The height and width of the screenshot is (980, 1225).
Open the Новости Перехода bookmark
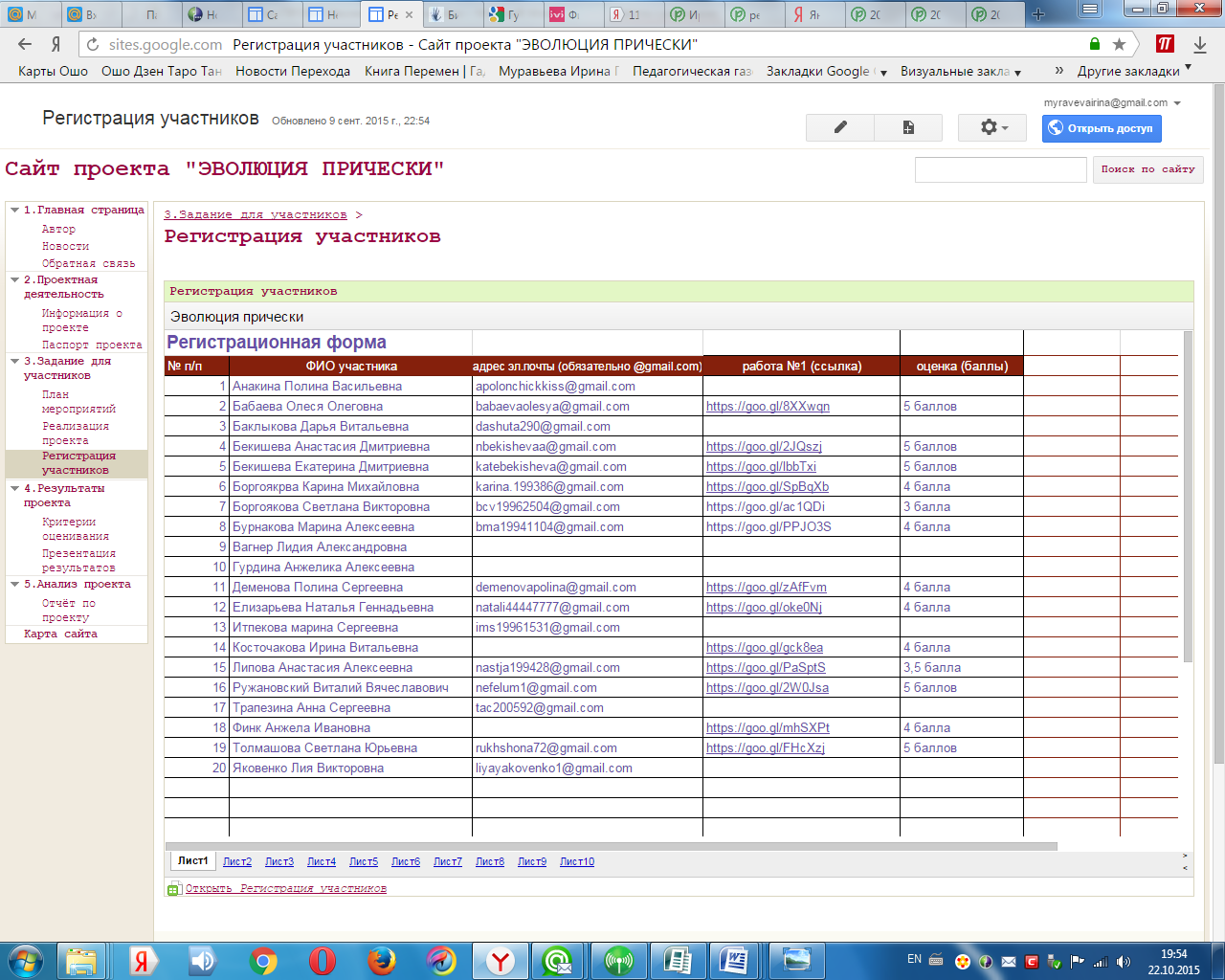tap(293, 71)
